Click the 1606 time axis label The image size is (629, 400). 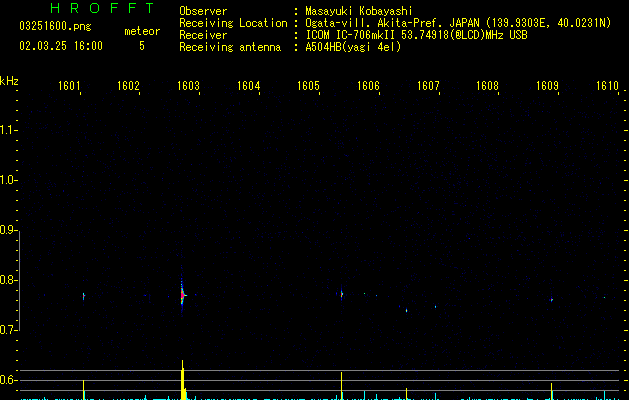point(368,85)
